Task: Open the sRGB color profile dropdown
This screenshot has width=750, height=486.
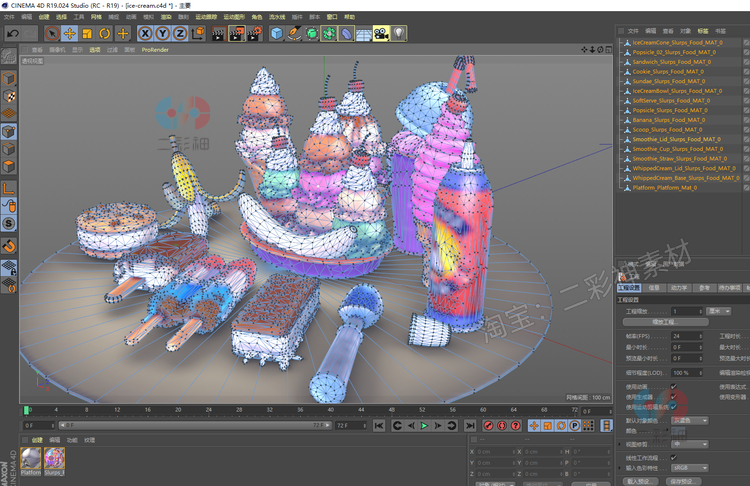Action: click(x=691, y=467)
